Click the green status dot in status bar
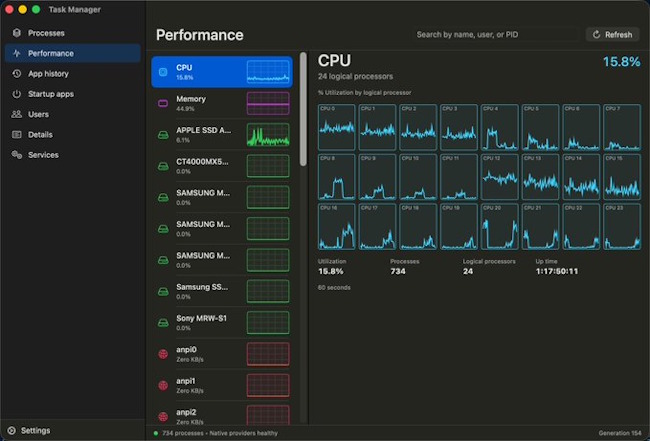The height and width of the screenshot is (441, 650). 156,433
